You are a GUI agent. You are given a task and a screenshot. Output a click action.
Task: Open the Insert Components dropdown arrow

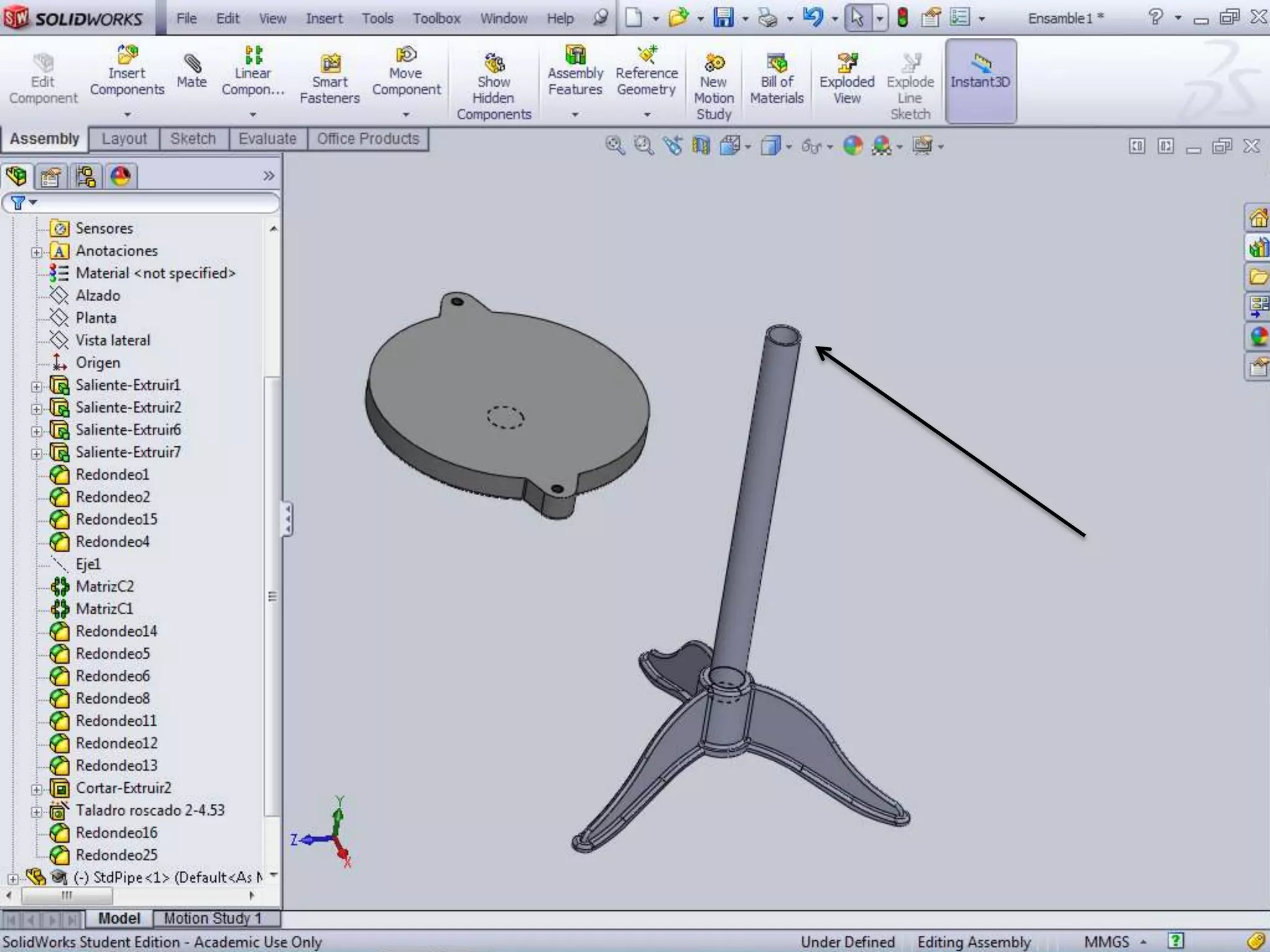point(127,115)
